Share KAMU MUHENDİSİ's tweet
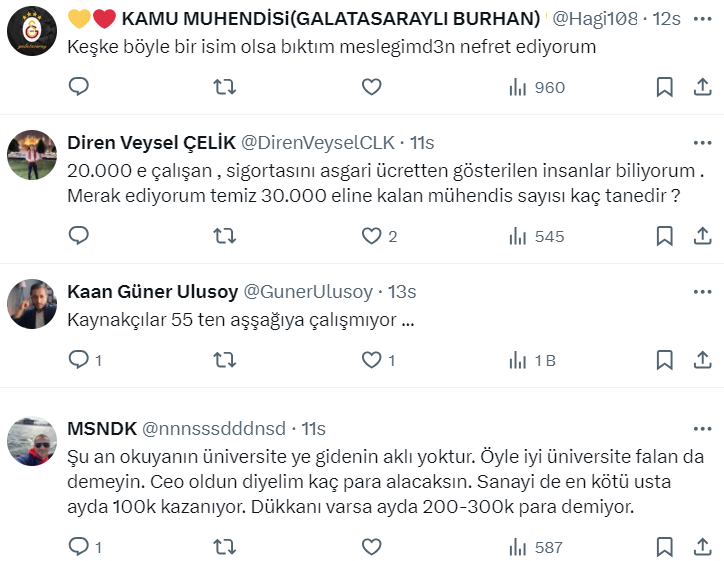 click(x=702, y=87)
